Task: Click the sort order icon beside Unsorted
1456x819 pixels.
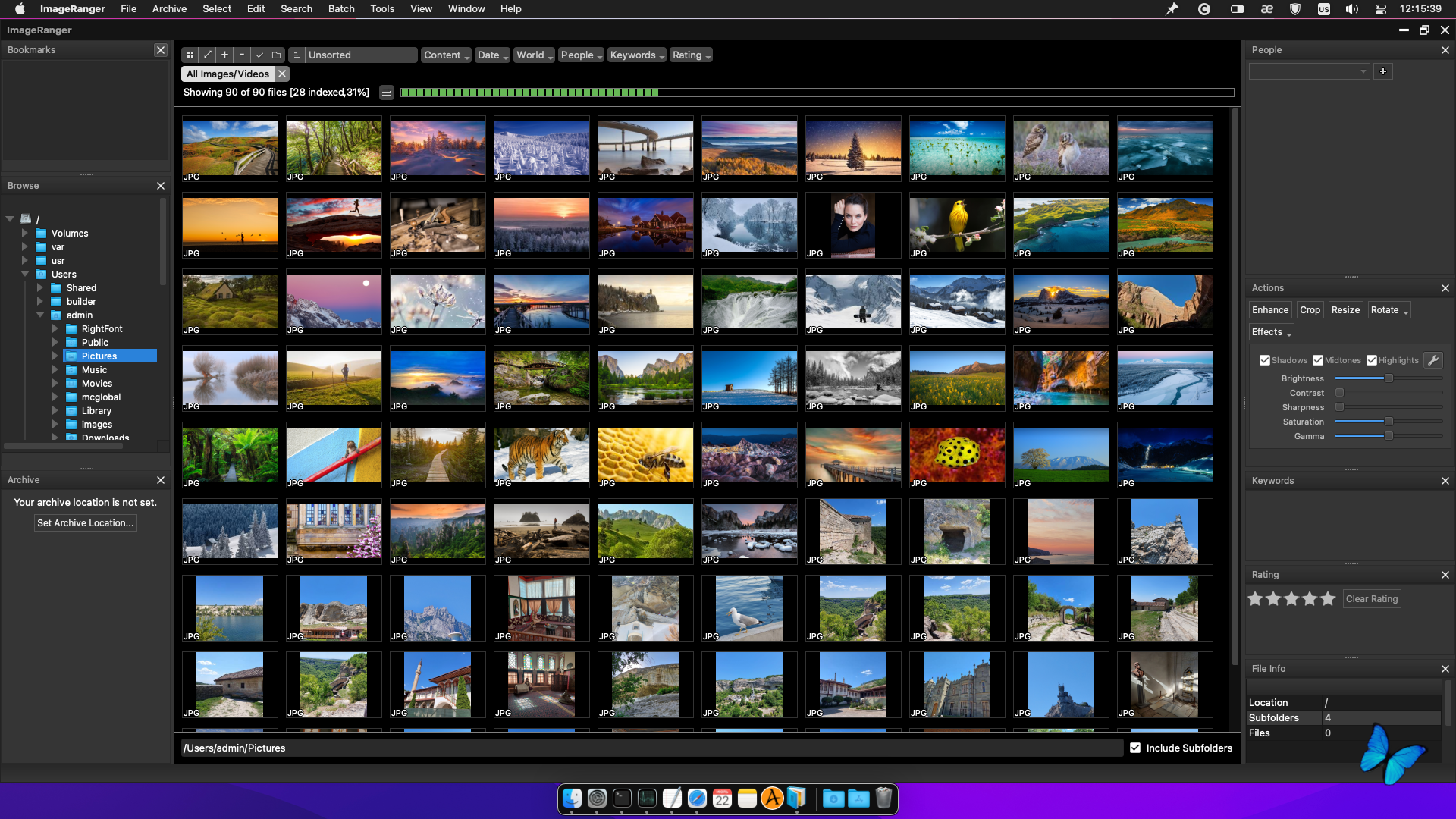Action: pos(297,55)
